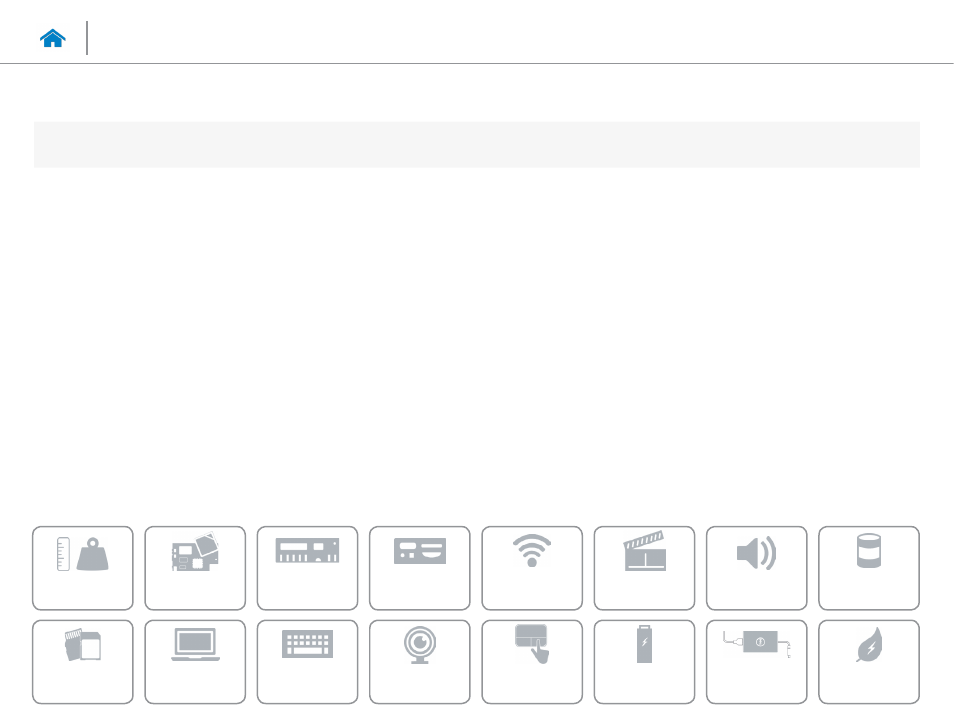Open the ports and connectors tile
Image resolution: width=954 pixels, height=721 pixels.
(420, 568)
